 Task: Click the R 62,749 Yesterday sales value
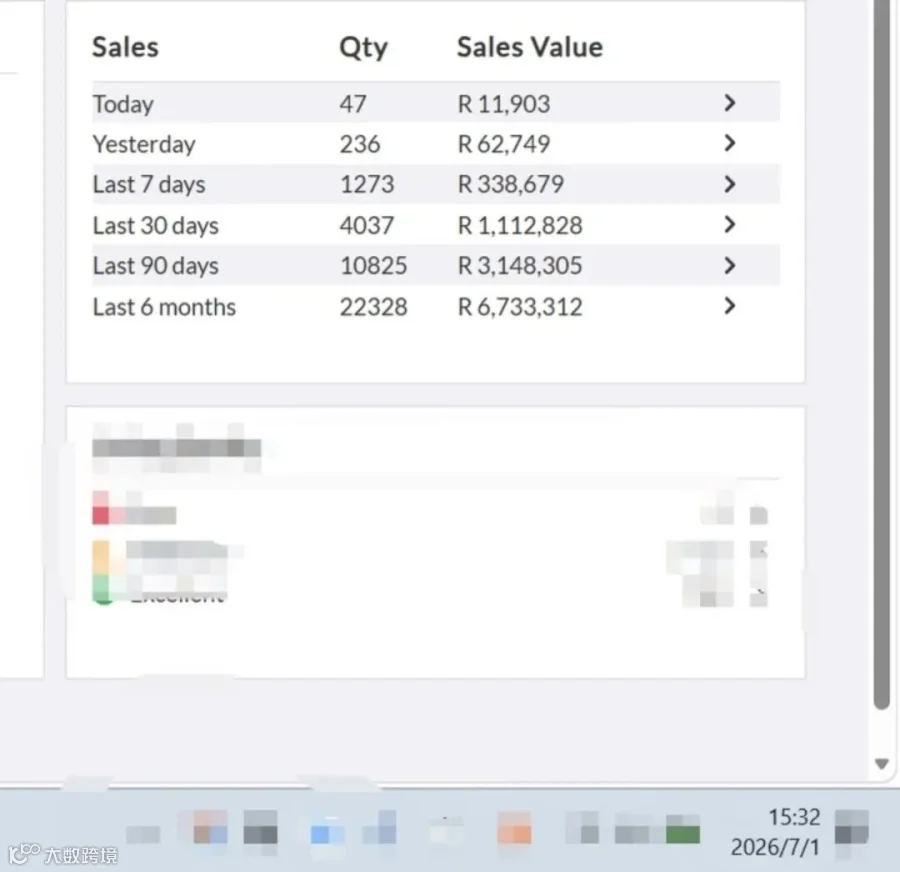[x=504, y=144]
